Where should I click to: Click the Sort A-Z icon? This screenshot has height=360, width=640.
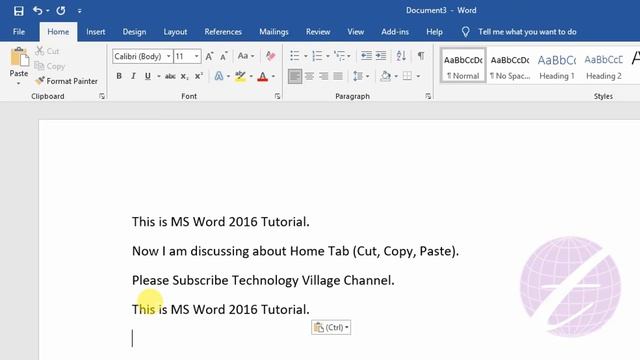tap(401, 56)
